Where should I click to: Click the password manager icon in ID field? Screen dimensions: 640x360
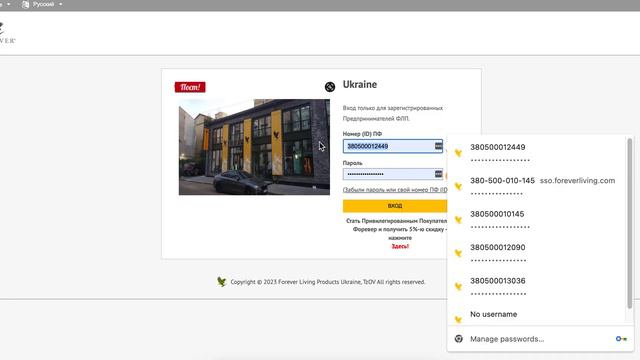click(438, 146)
